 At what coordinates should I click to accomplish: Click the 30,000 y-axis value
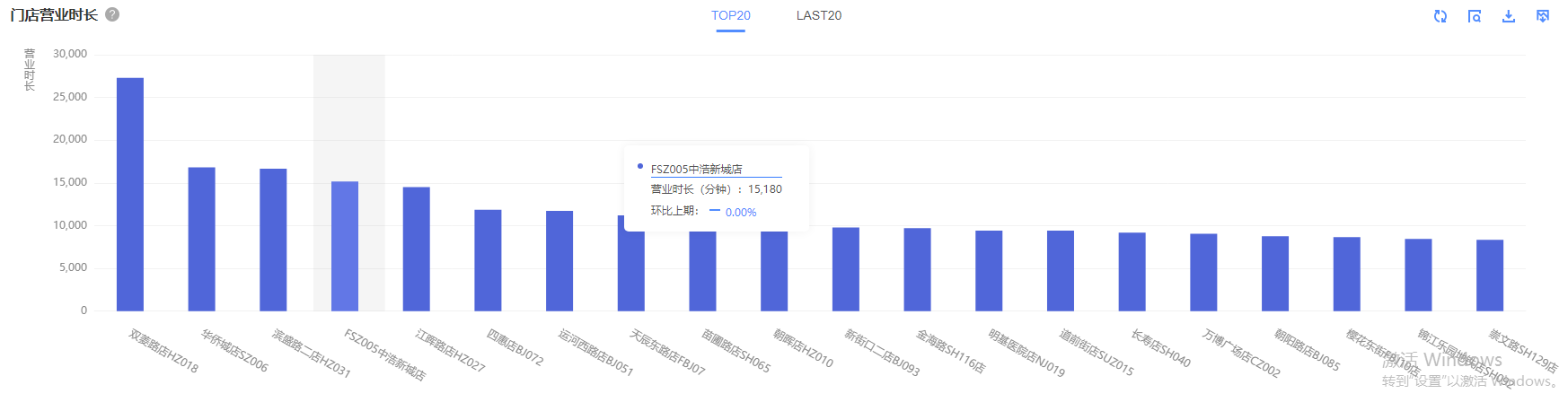point(70,54)
